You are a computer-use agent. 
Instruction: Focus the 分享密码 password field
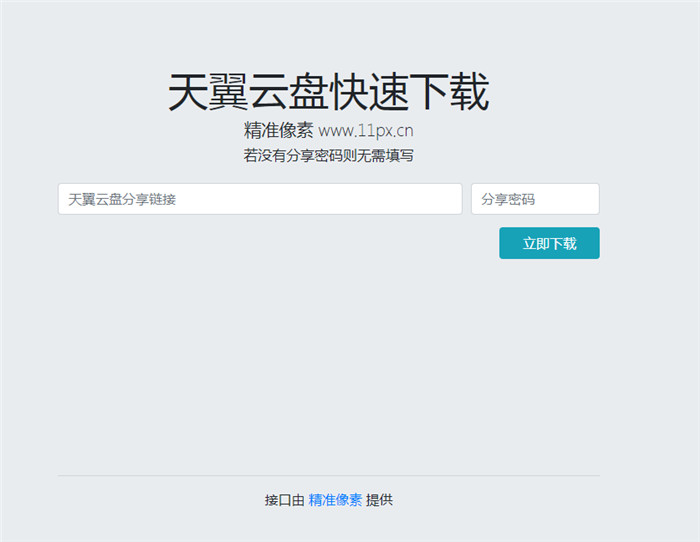point(535,199)
